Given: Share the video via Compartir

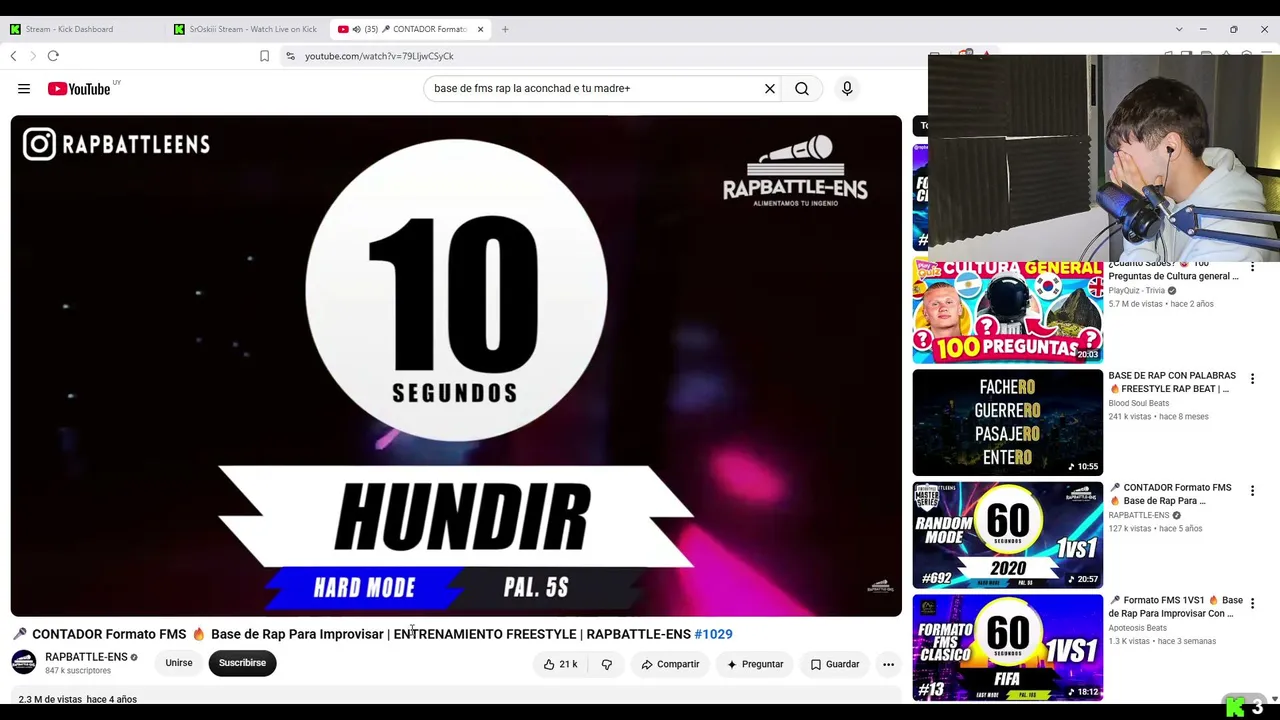Looking at the screenshot, I should tap(670, 664).
